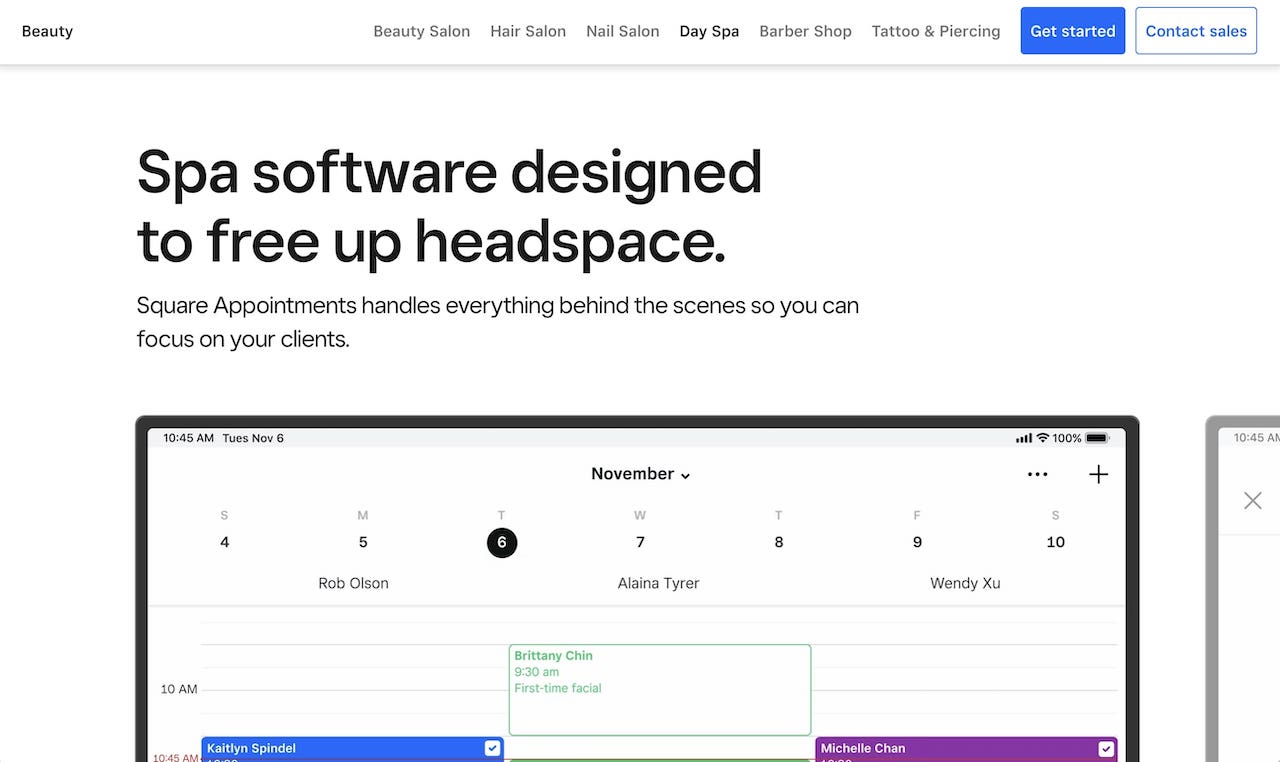Click the Rob Olson staff column header

pyautogui.click(x=353, y=583)
